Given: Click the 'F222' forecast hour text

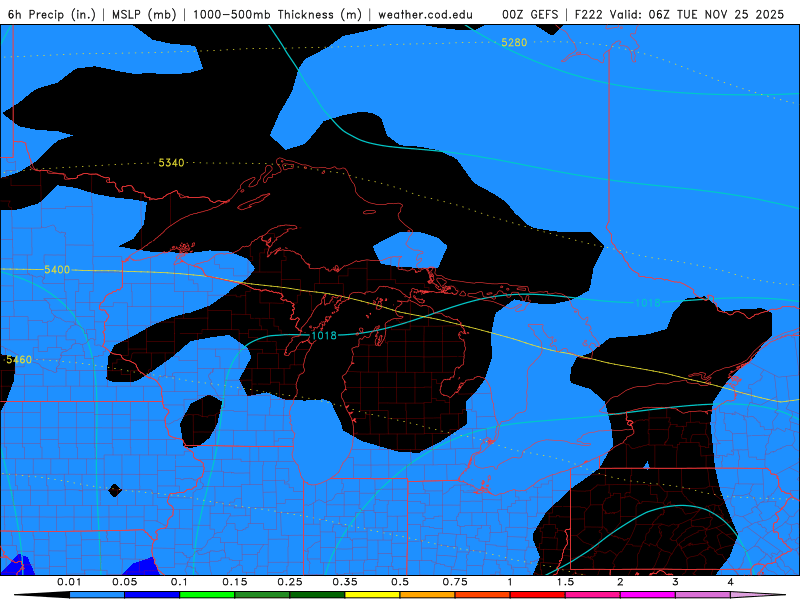Looking at the screenshot, I should click(x=588, y=14).
